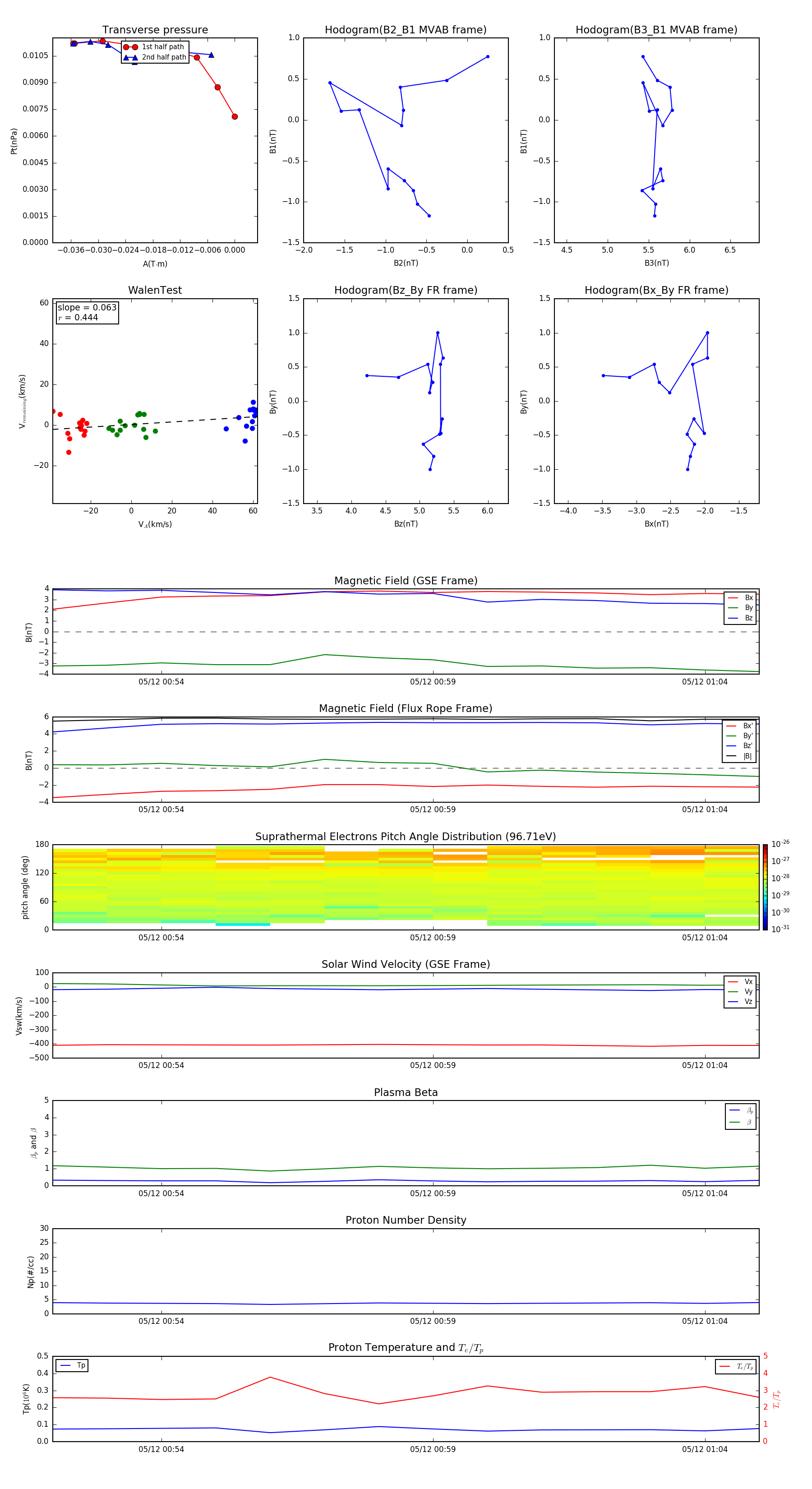Click the pitch angle distribution colorbar
The height and width of the screenshot is (1489, 812).
pos(765,887)
